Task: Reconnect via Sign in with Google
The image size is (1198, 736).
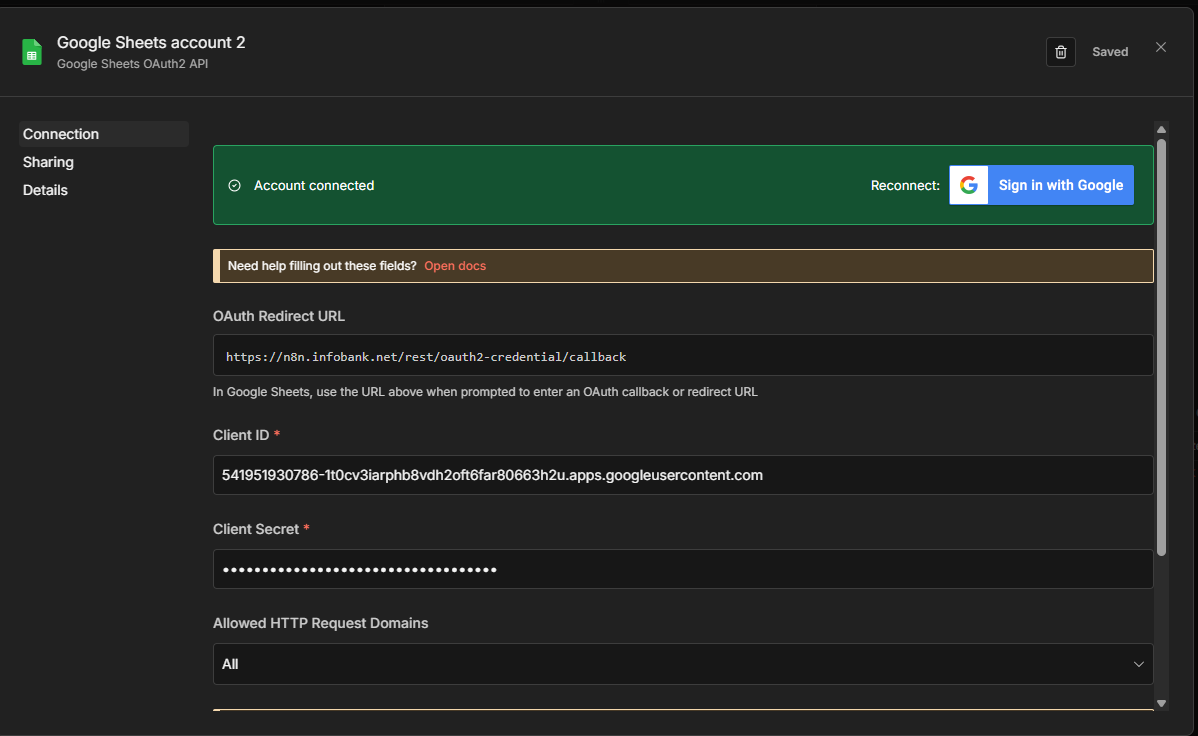Action: [x=1041, y=185]
